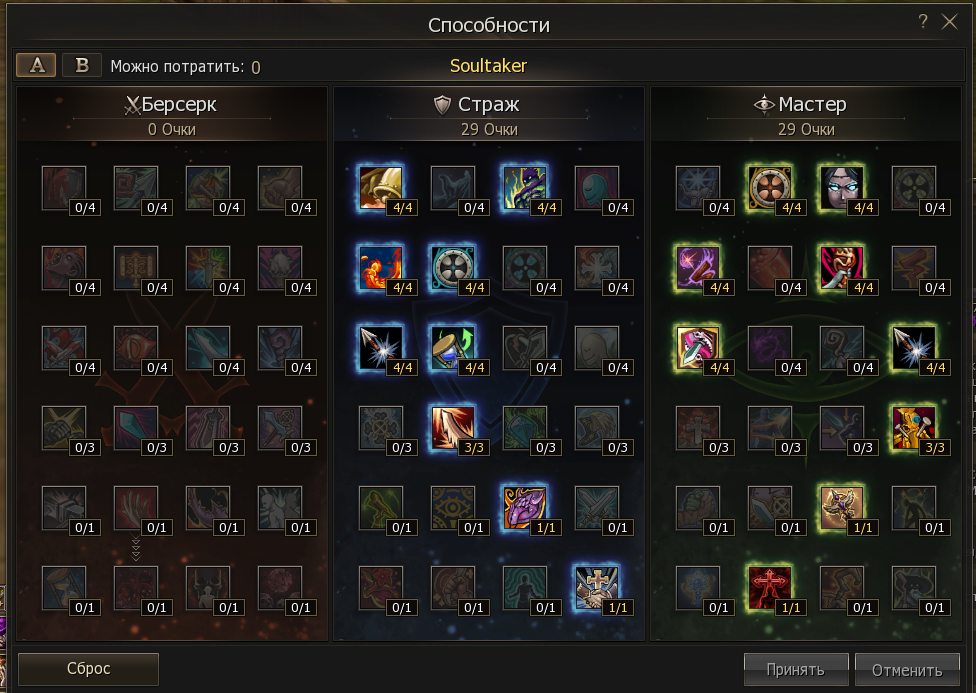This screenshot has height=693, width=976.
Task: Select the hourglass with green arrows skill
Action: click(x=453, y=347)
